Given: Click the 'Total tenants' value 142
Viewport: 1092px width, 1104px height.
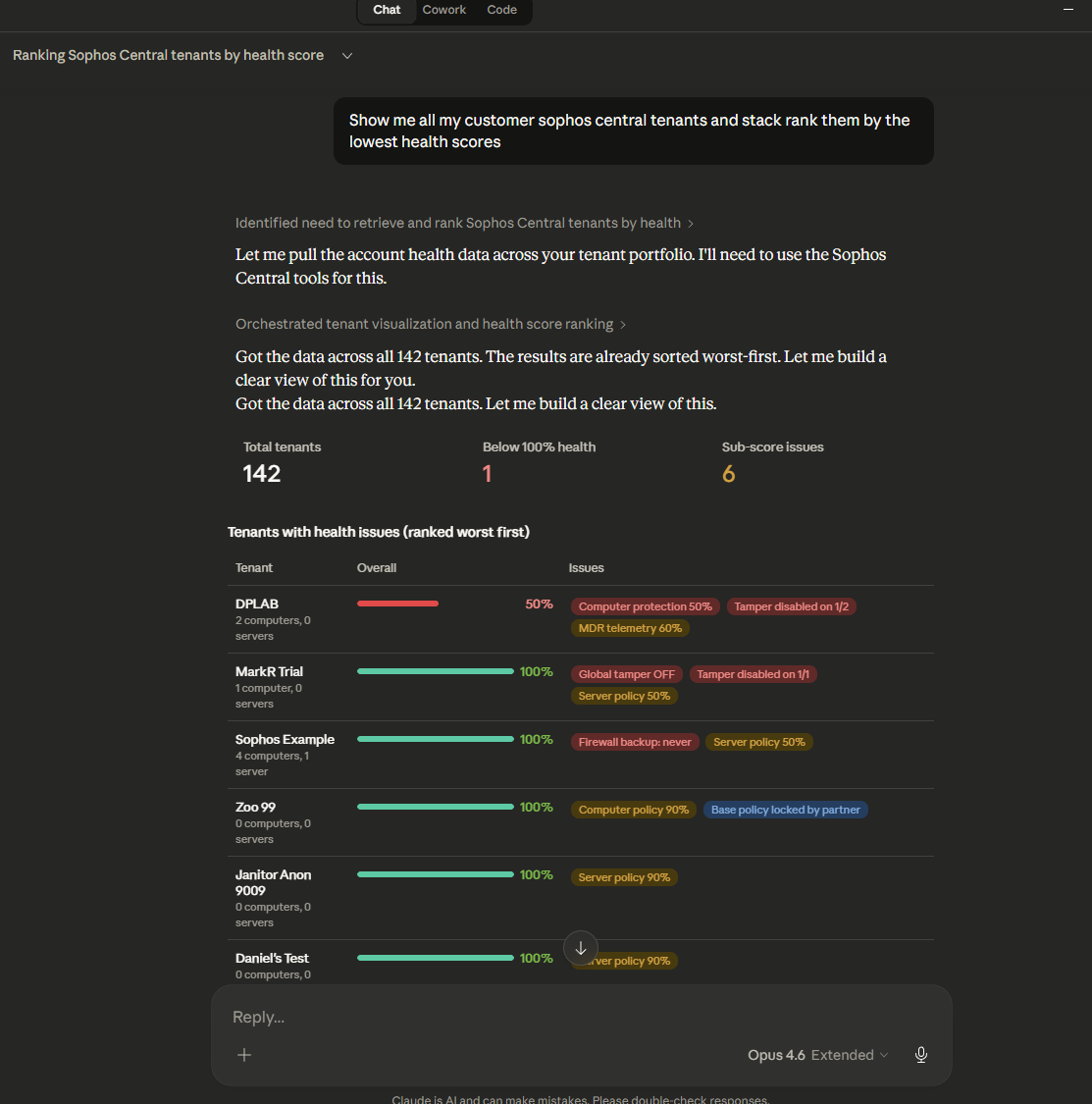Looking at the screenshot, I should (262, 473).
